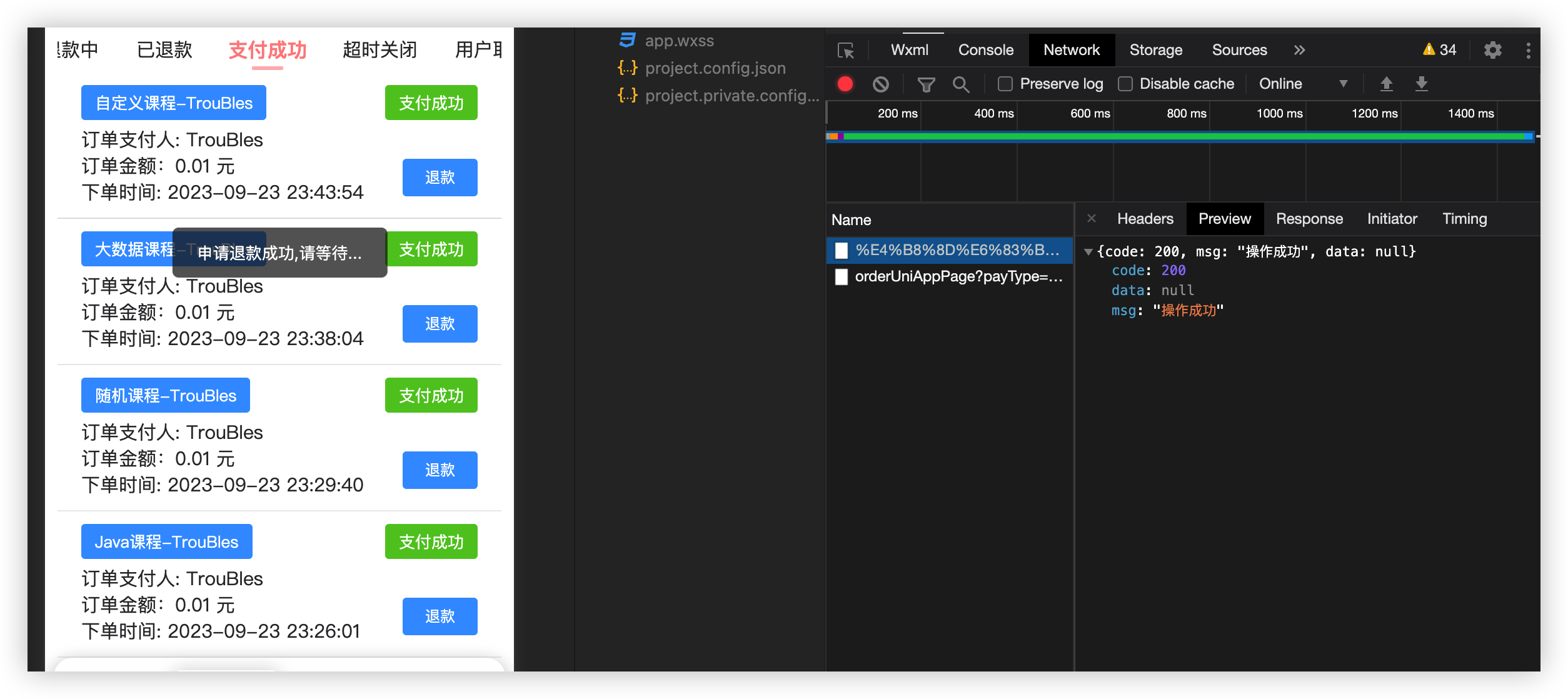Open devtools settings gear icon
Image resolution: width=1568 pixels, height=699 pixels.
(1493, 50)
